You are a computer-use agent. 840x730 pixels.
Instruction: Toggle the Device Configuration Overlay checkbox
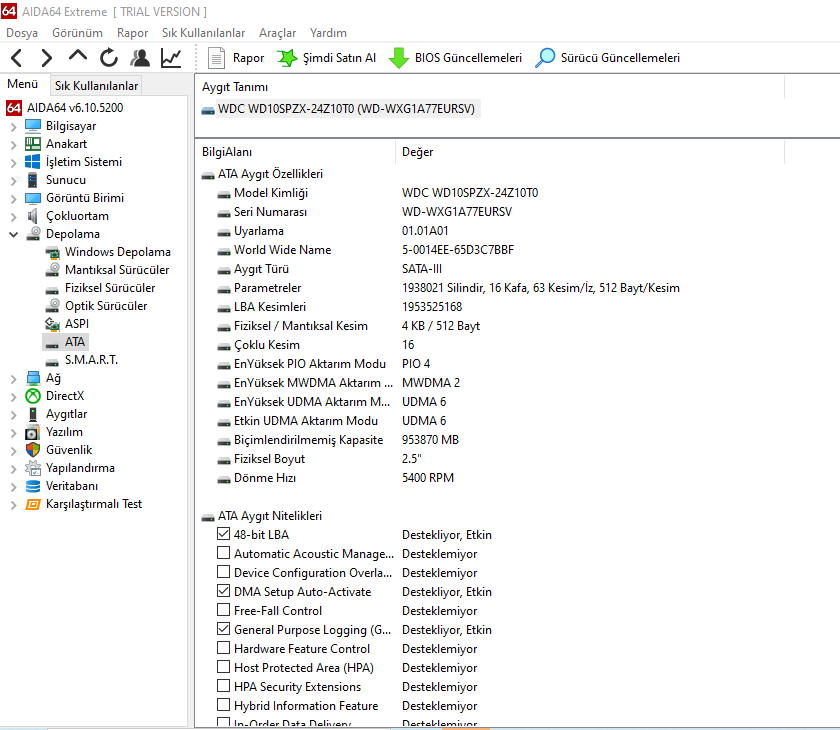click(x=223, y=572)
